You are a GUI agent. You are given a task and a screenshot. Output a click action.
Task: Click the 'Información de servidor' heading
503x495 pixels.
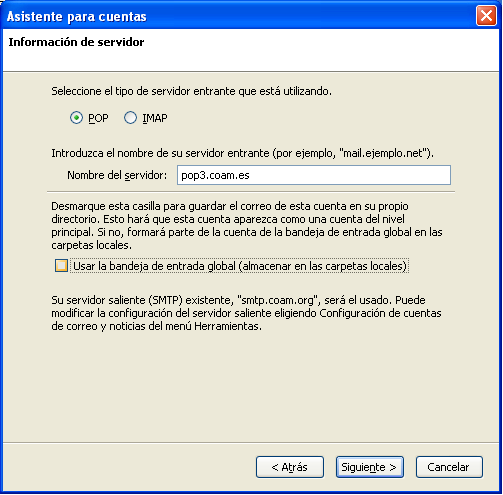(76, 42)
